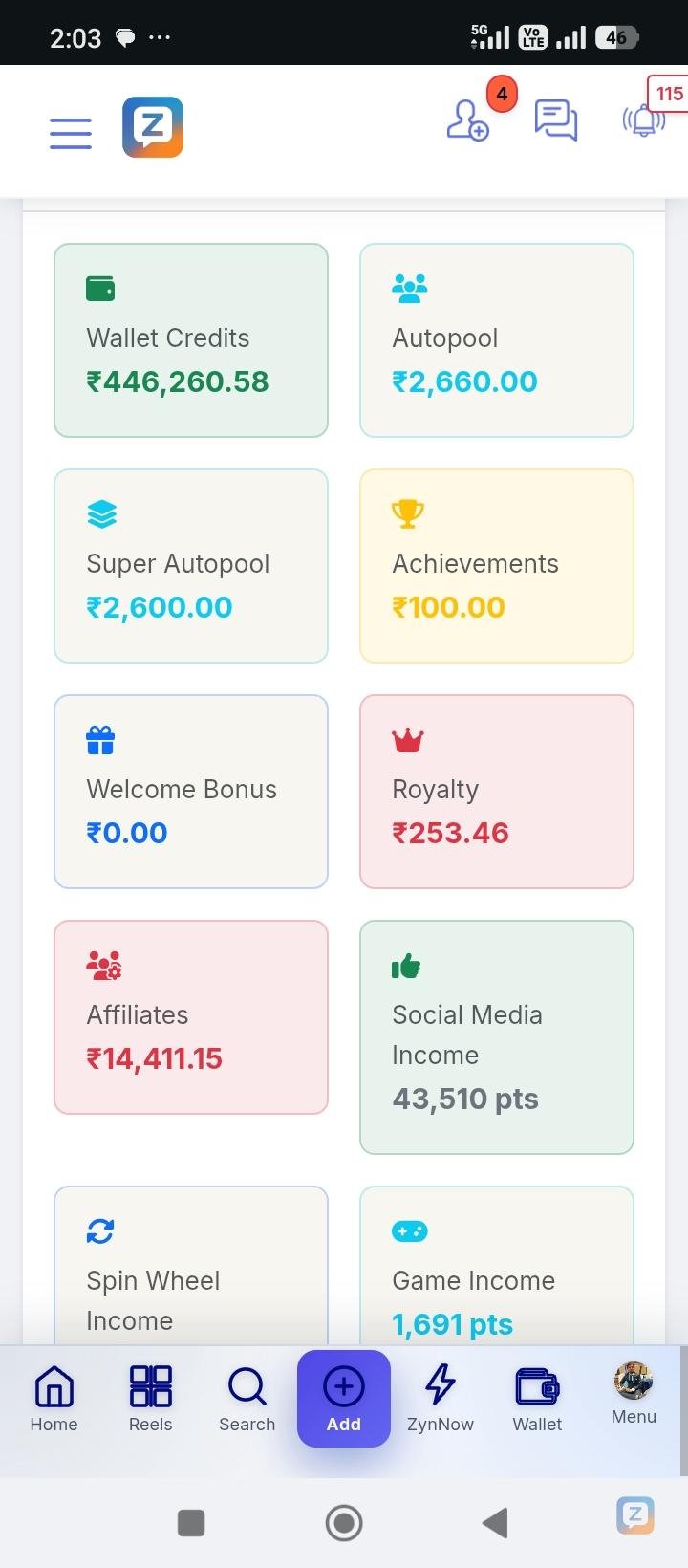Image resolution: width=688 pixels, height=1568 pixels.
Task: Open the Reels tab
Action: 150,1398
